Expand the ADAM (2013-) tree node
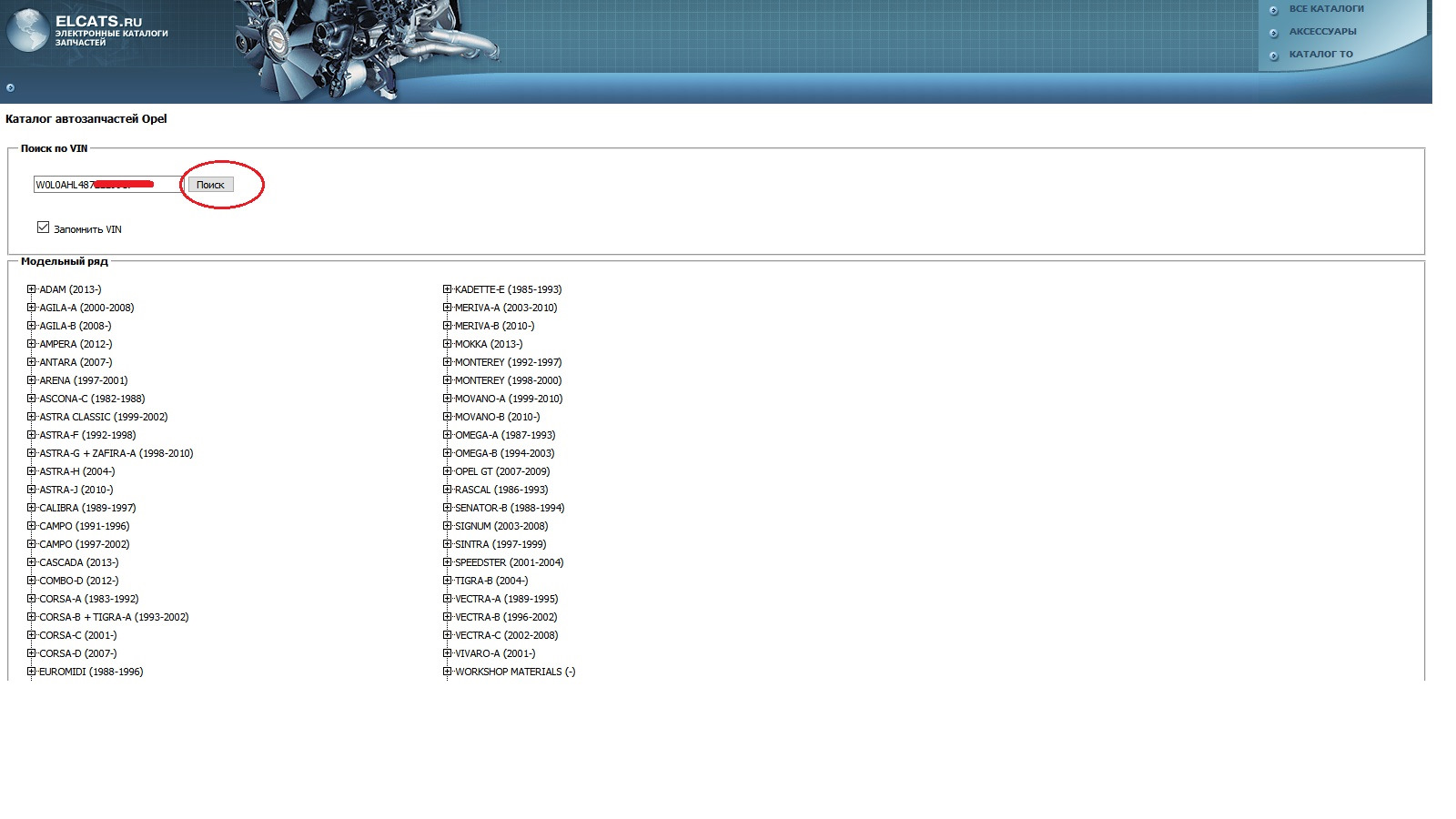This screenshot has width=1456, height=819. pos(32,289)
